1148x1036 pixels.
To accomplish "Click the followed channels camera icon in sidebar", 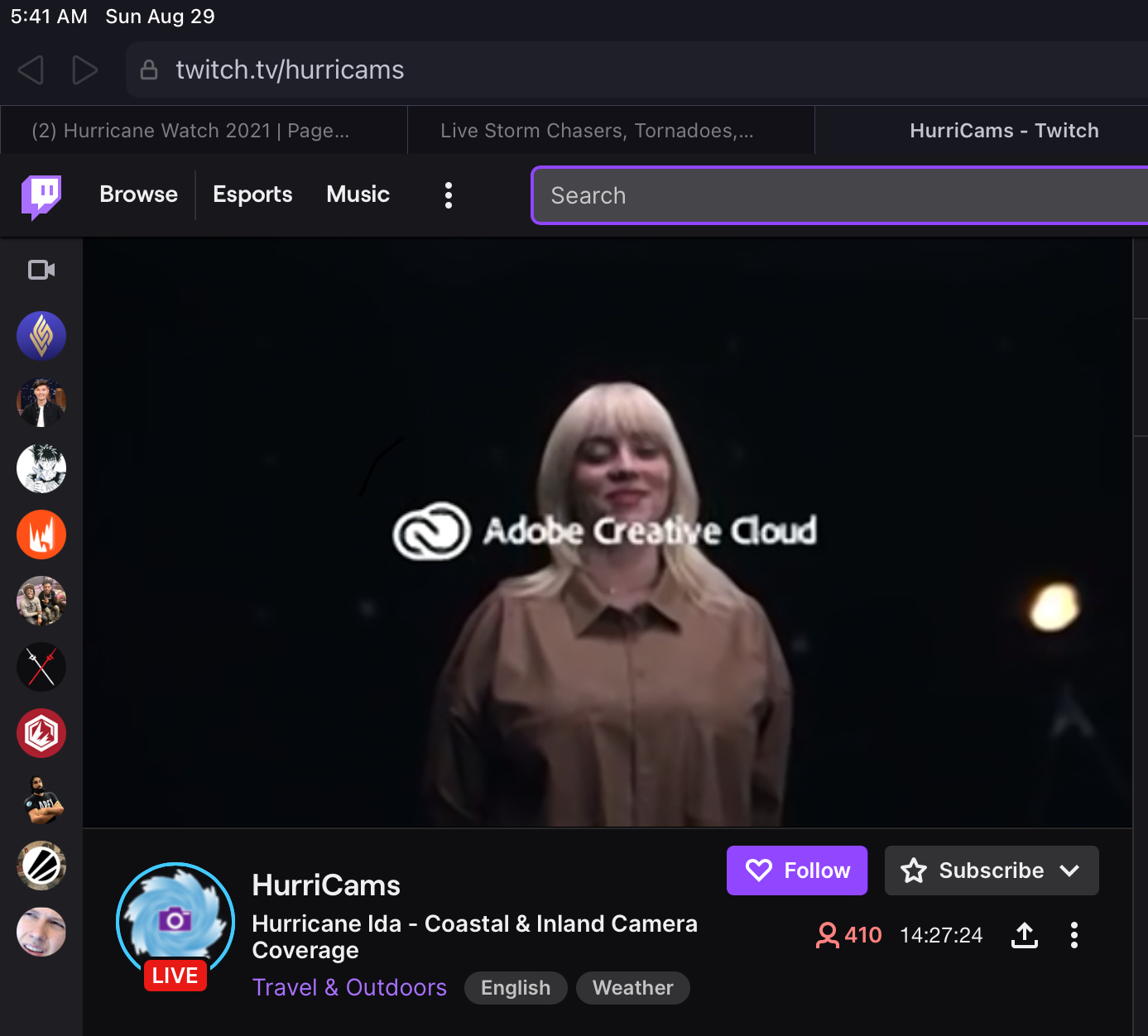I will [41, 270].
